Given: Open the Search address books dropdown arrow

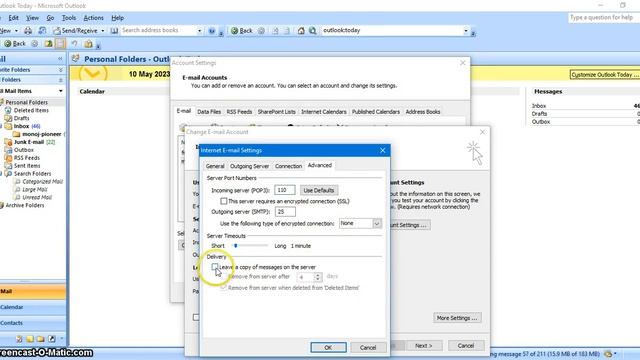Looking at the screenshot, I should pos(200,31).
